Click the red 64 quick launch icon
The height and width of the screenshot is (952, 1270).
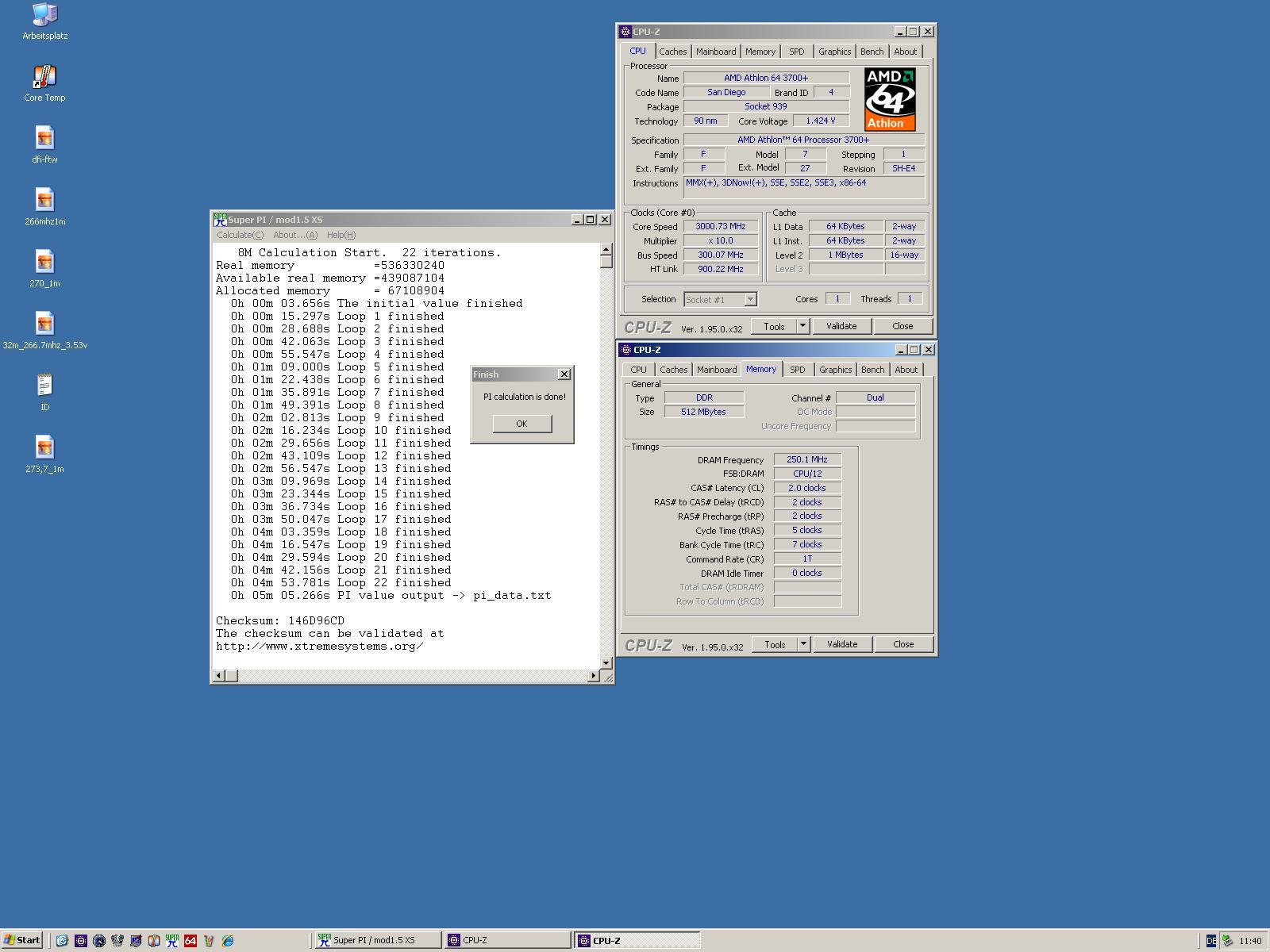tap(190, 940)
